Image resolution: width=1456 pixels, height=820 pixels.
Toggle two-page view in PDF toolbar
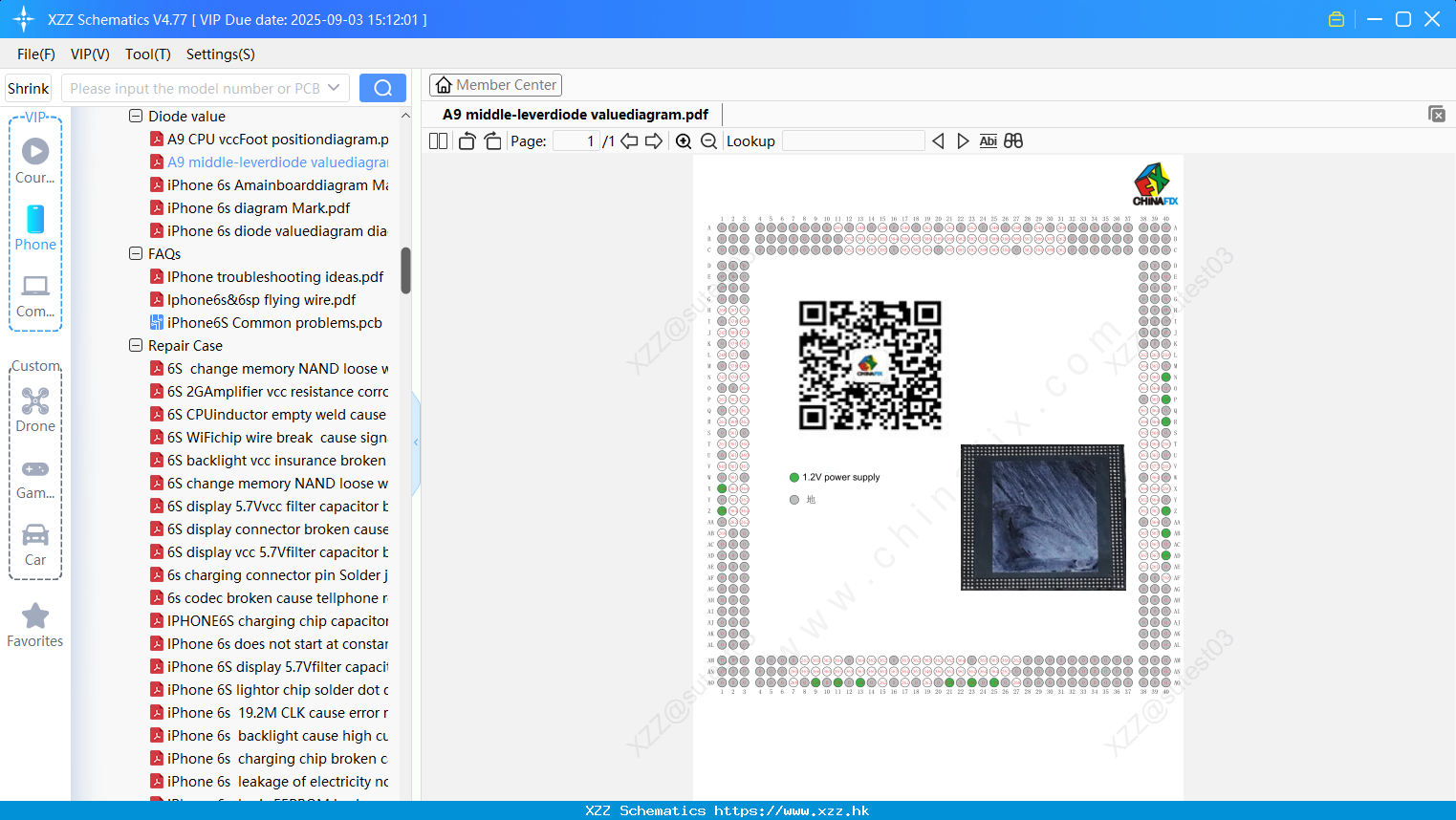(438, 140)
